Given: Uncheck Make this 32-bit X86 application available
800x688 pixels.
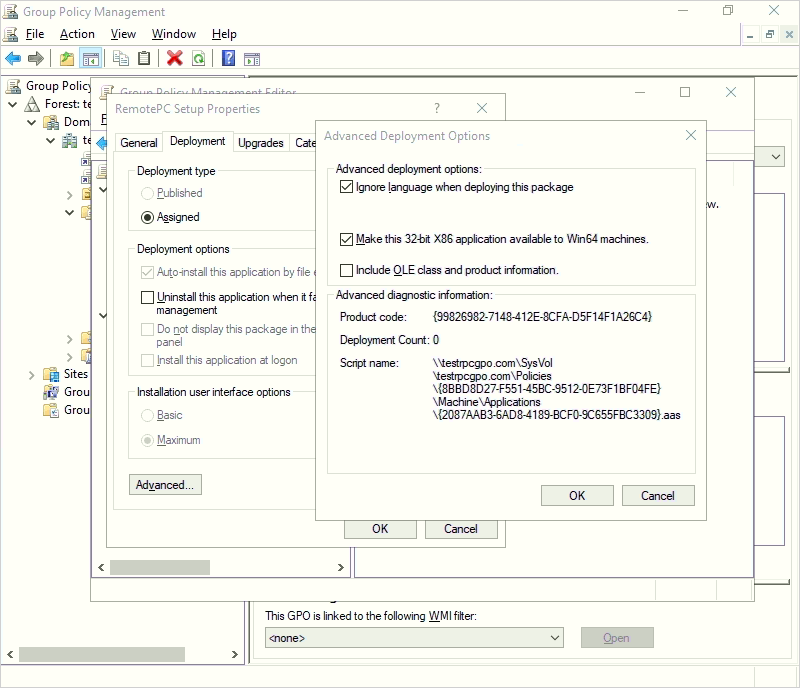Looking at the screenshot, I should point(347,239).
